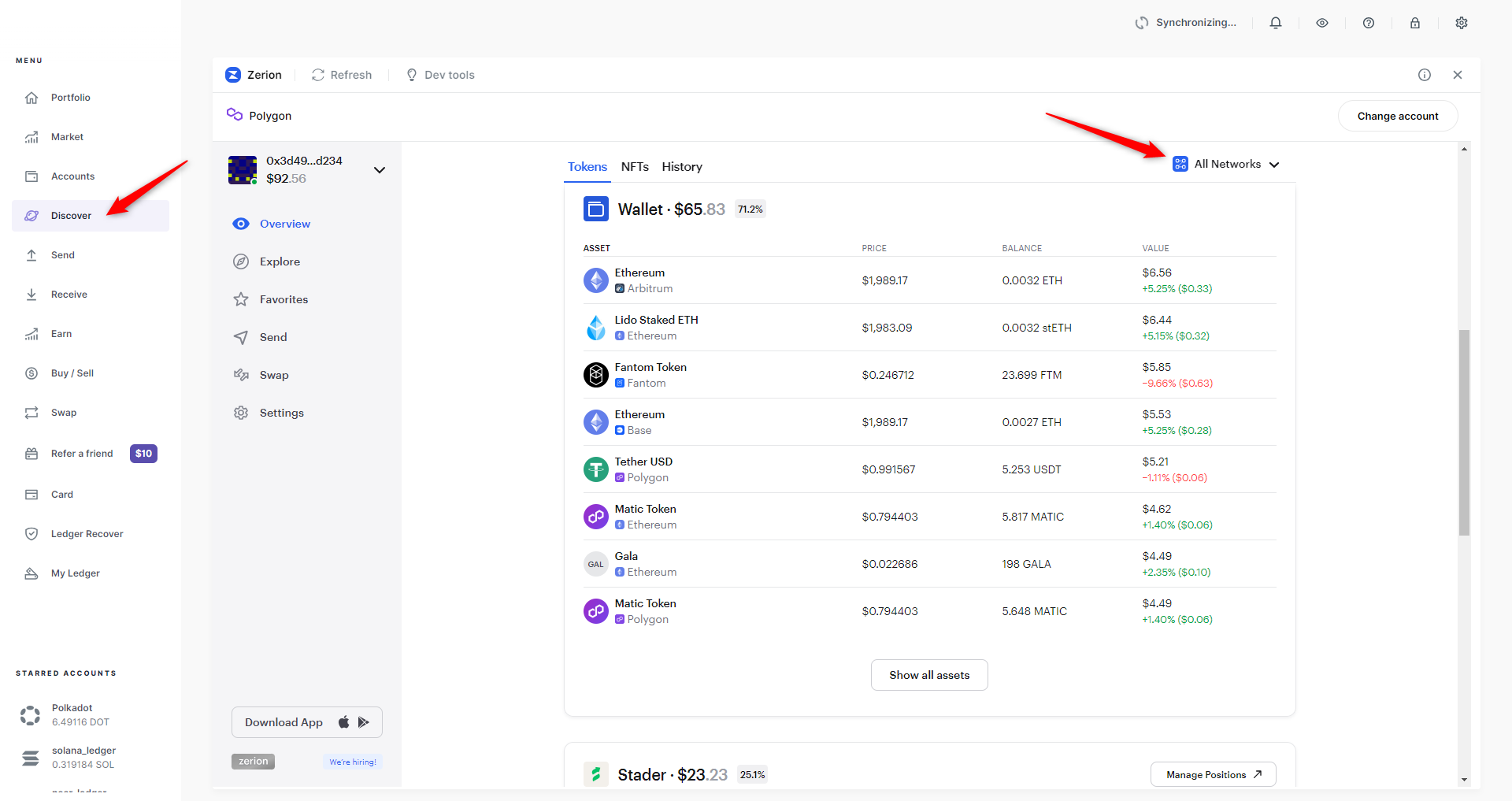
Task: Lock the app with padlock icon
Action: (x=1415, y=23)
